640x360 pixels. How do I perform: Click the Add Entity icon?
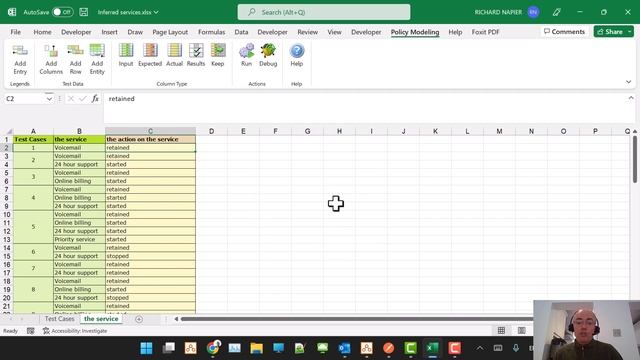click(x=97, y=59)
